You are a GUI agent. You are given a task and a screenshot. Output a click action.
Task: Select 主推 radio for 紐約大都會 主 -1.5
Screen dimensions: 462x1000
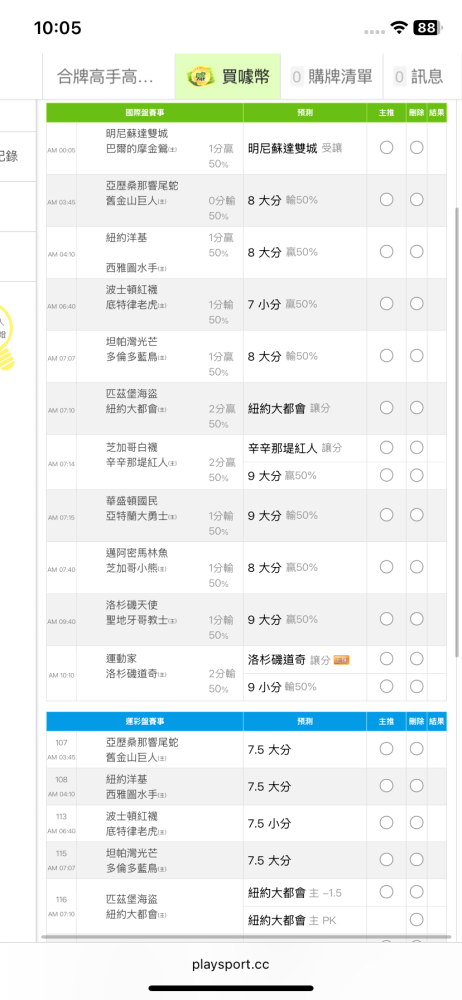[386, 892]
